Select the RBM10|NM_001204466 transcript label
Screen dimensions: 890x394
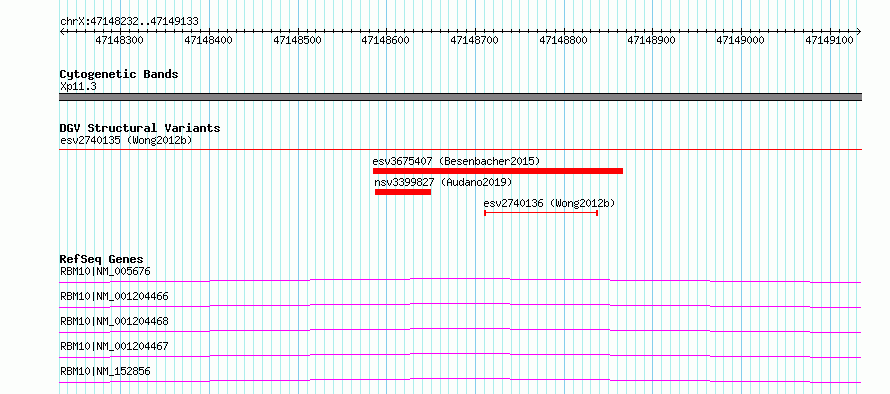click(x=114, y=296)
